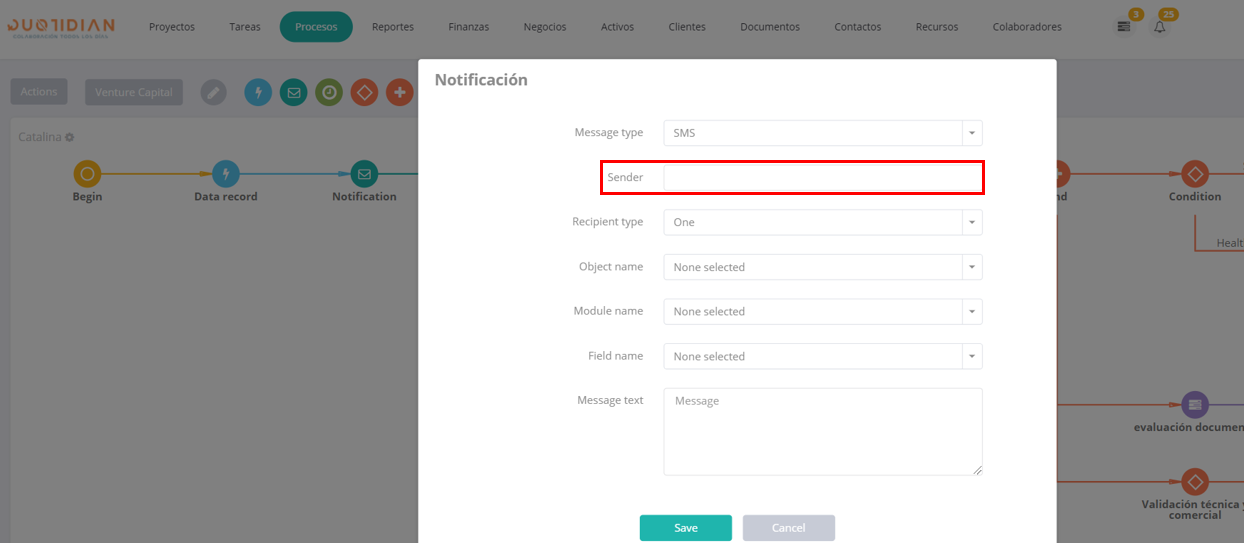Navigate to Clientes
This screenshot has width=1244, height=543.
point(687,27)
